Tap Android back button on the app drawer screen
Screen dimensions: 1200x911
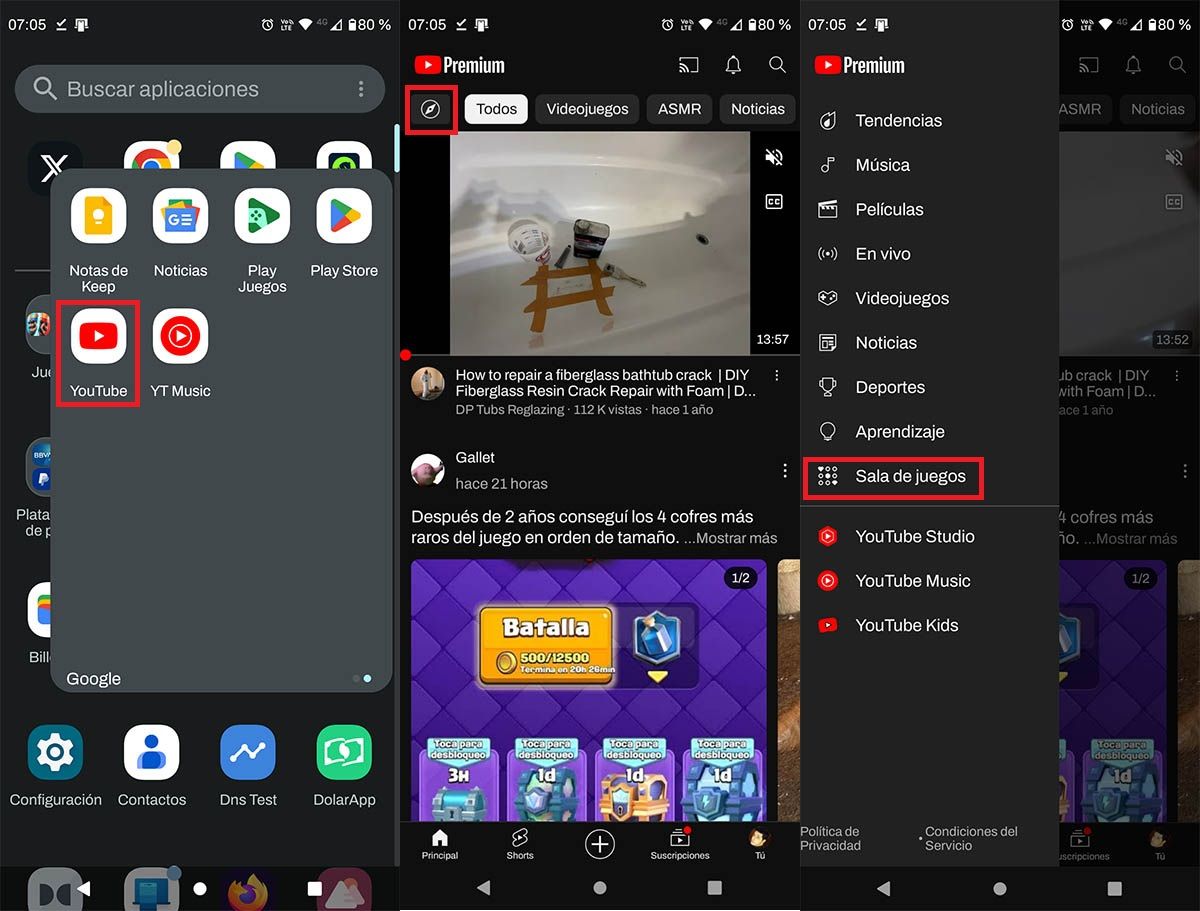[x=84, y=888]
